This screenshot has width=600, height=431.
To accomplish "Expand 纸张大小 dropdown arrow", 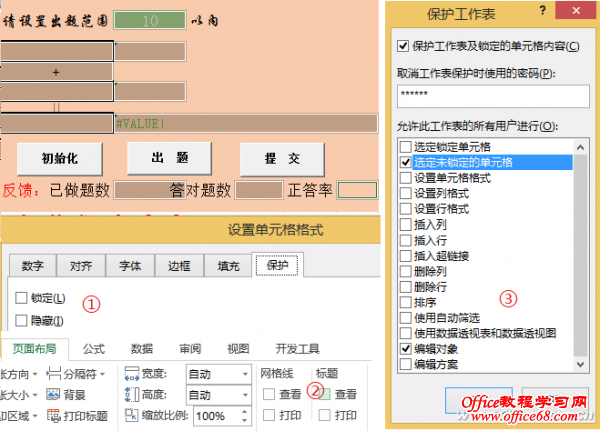I will (x=35, y=395).
